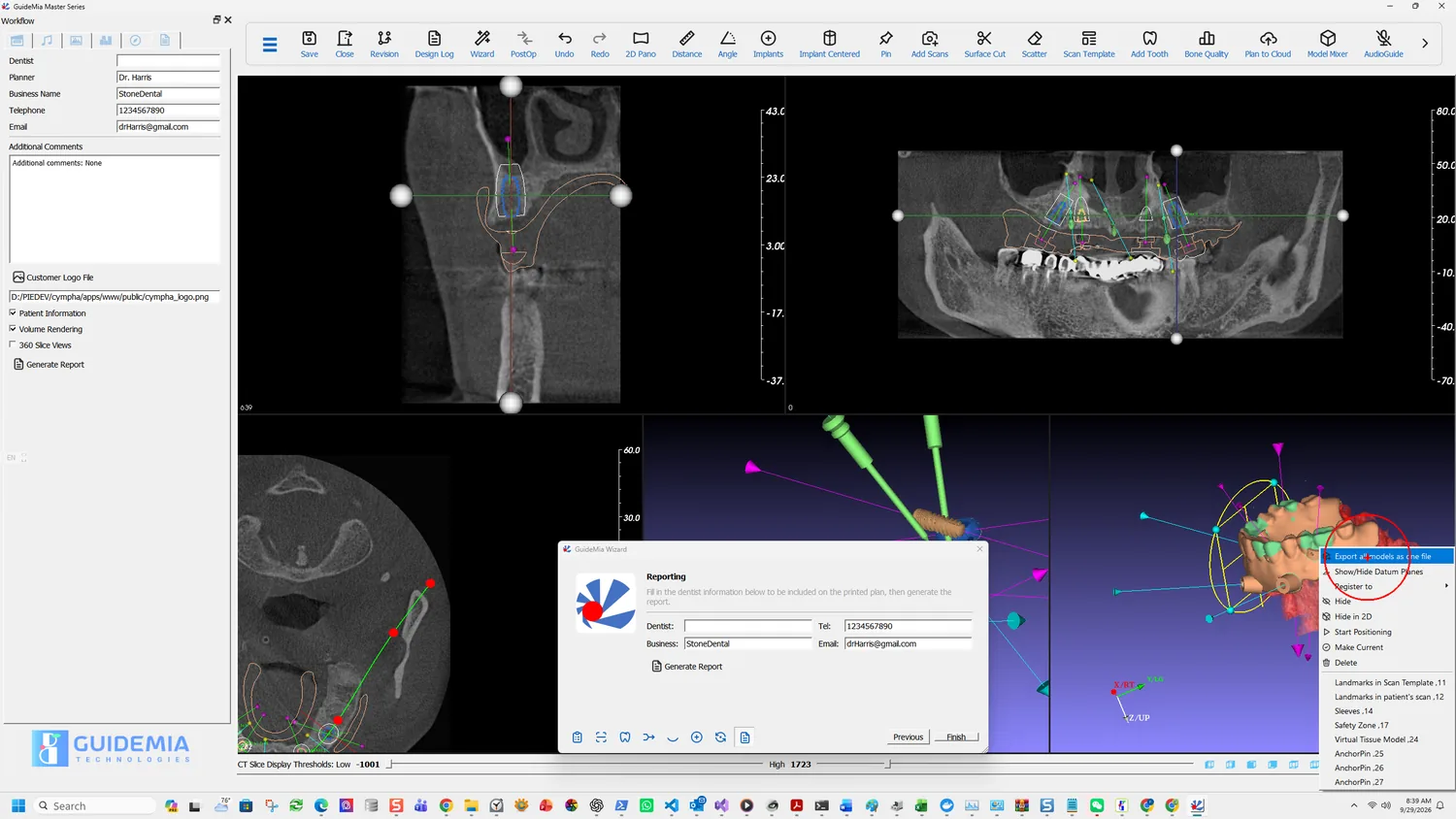
Task: Open the Revision tool in toolbar
Action: (x=384, y=44)
